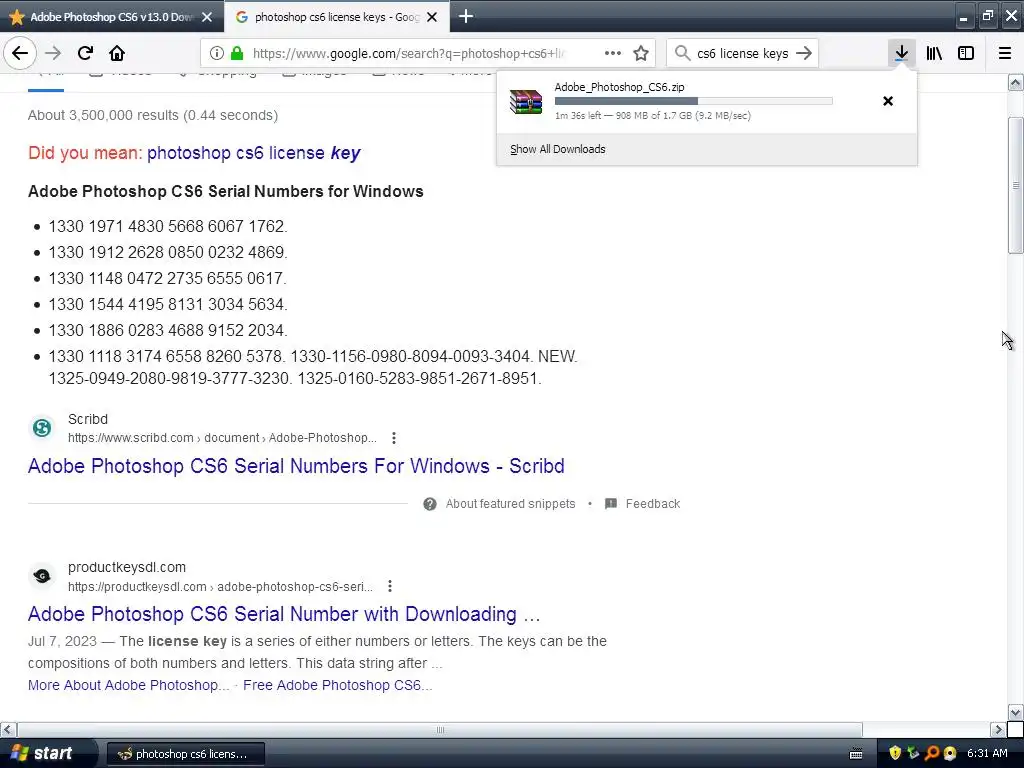Open more options for Scribd result

[393, 438]
